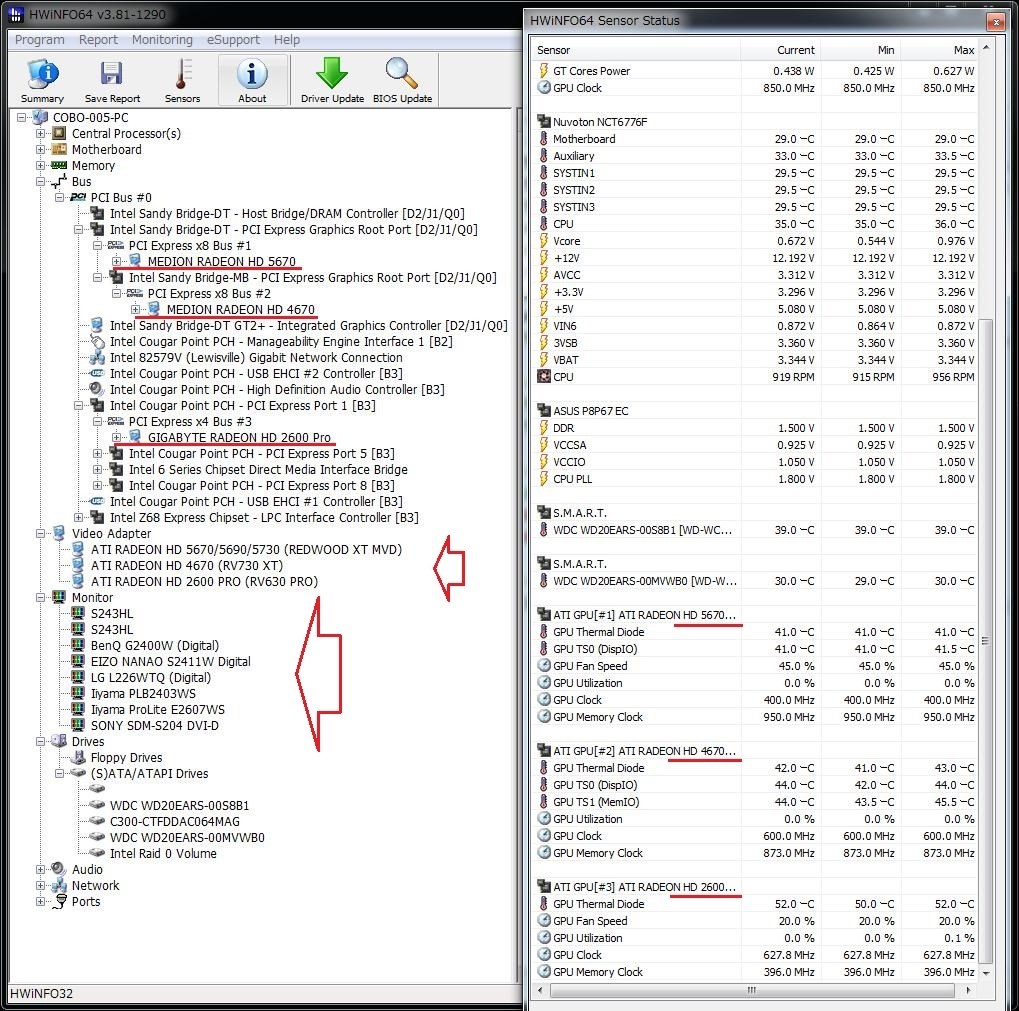Click the Max column header
The height and width of the screenshot is (1011, 1019).
tap(940, 50)
